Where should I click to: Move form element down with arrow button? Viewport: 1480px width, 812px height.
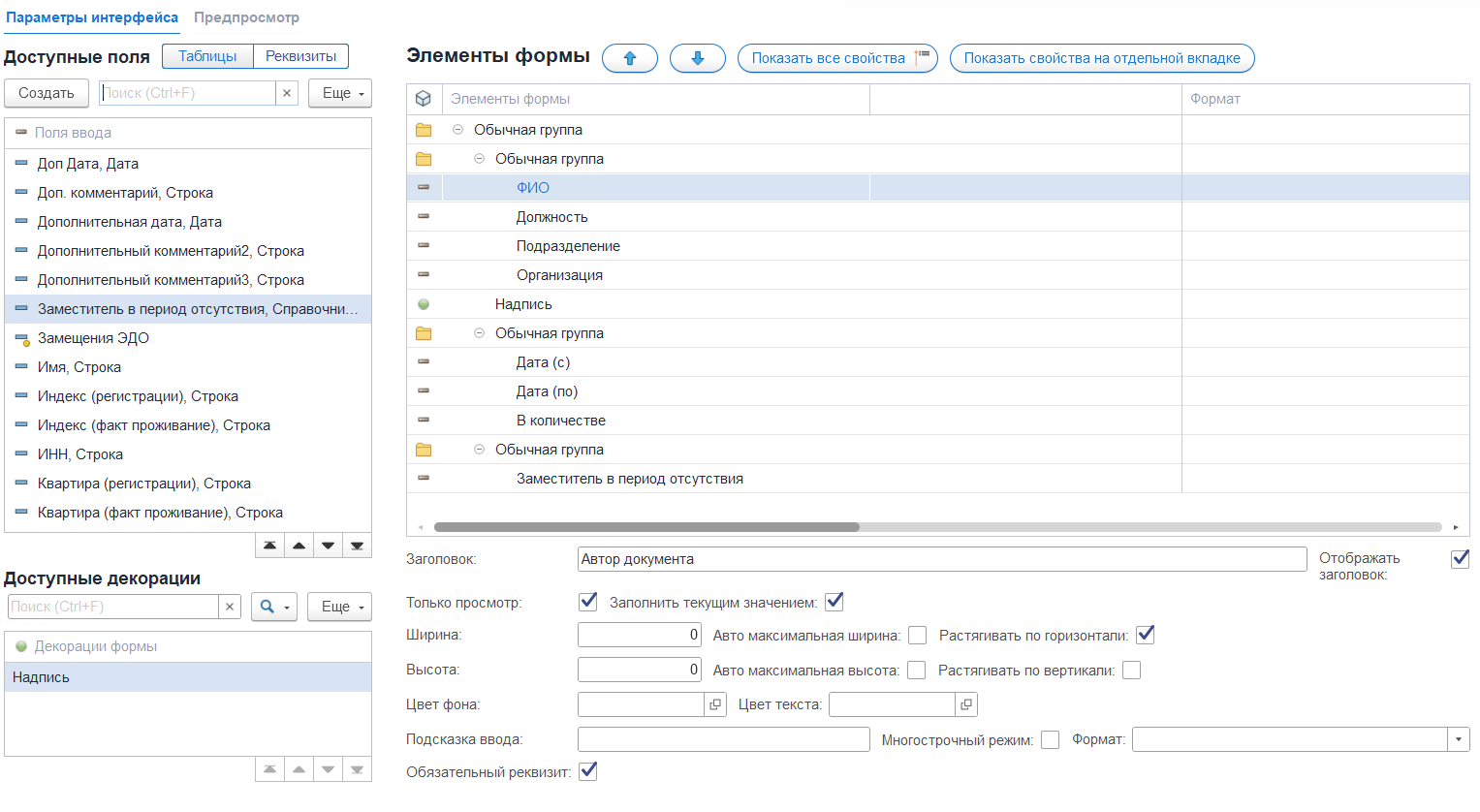[698, 58]
